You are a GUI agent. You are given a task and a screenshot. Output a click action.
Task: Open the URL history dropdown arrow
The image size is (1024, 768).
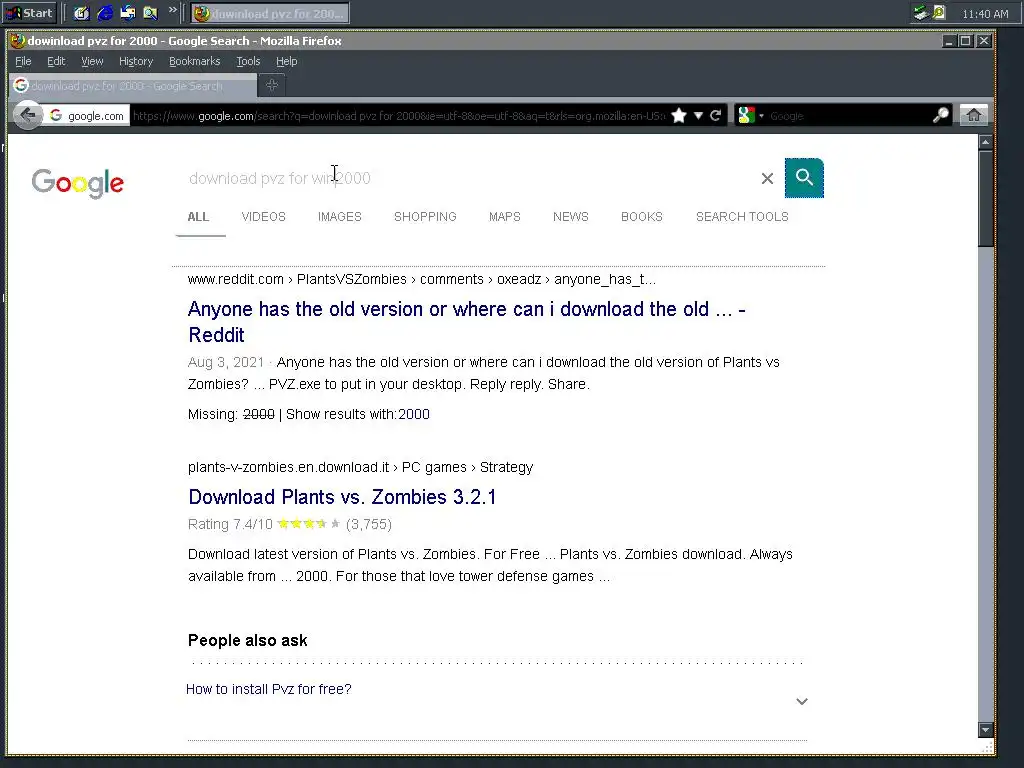point(698,116)
